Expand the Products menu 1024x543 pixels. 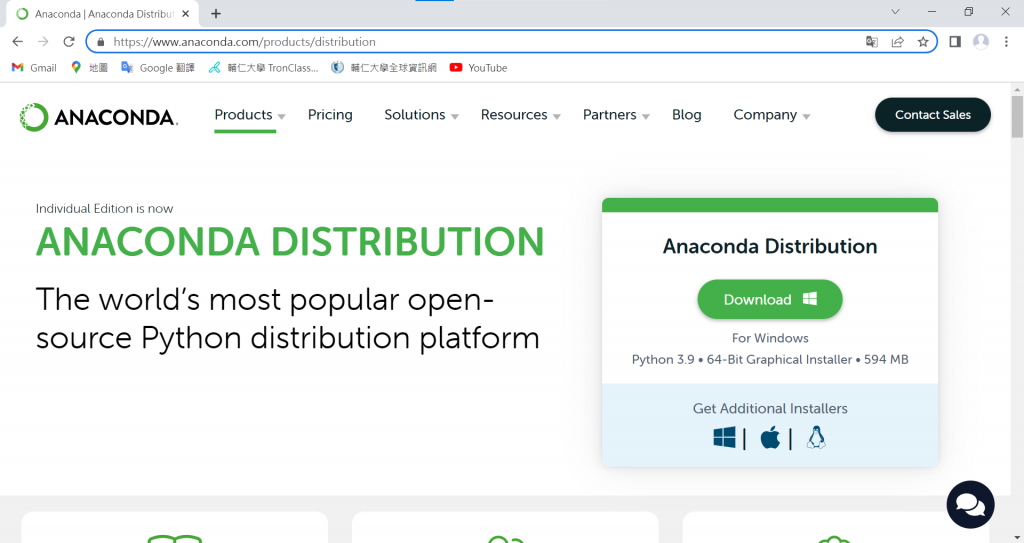point(249,115)
